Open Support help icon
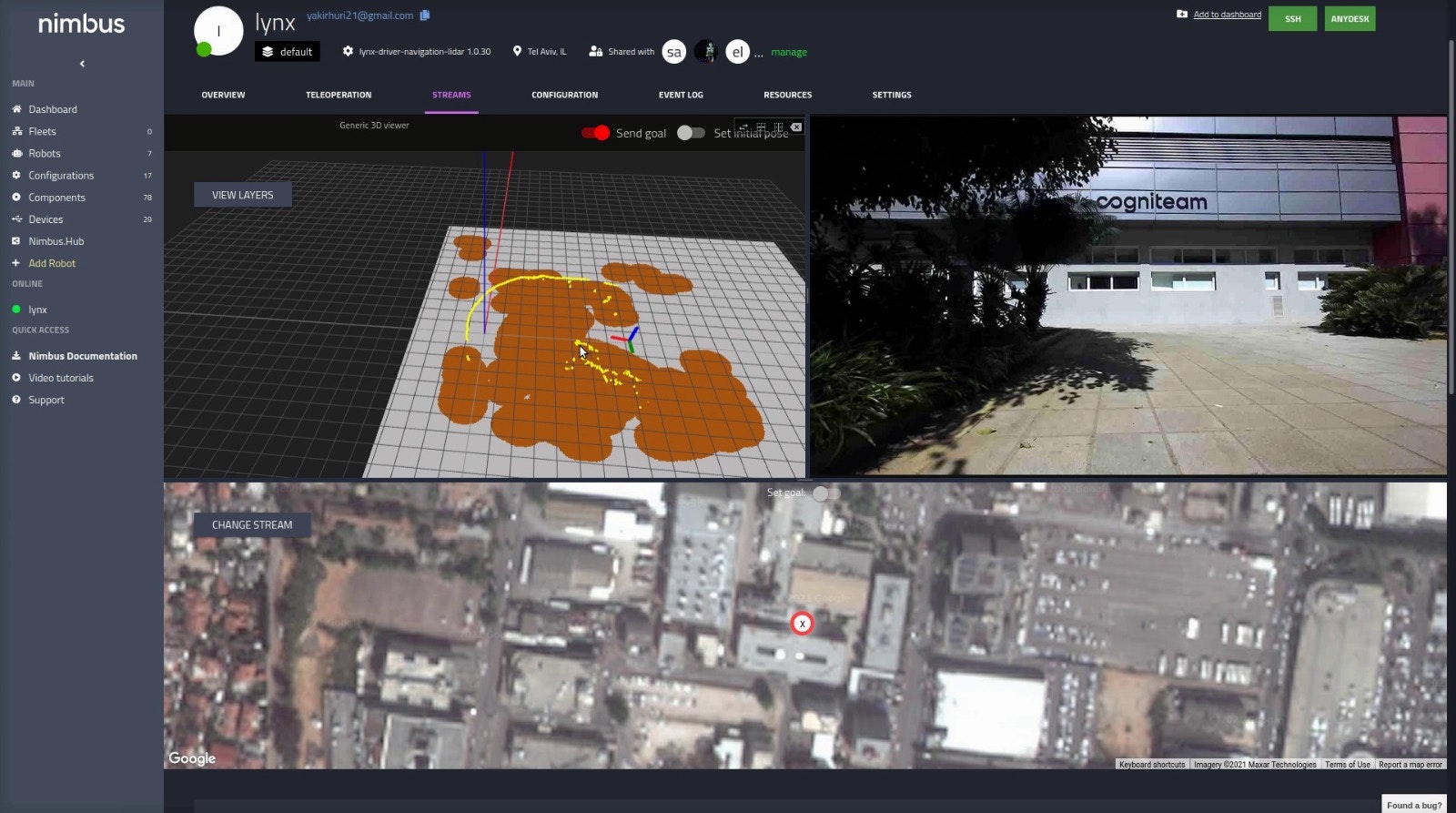The height and width of the screenshot is (813, 1456). click(16, 400)
